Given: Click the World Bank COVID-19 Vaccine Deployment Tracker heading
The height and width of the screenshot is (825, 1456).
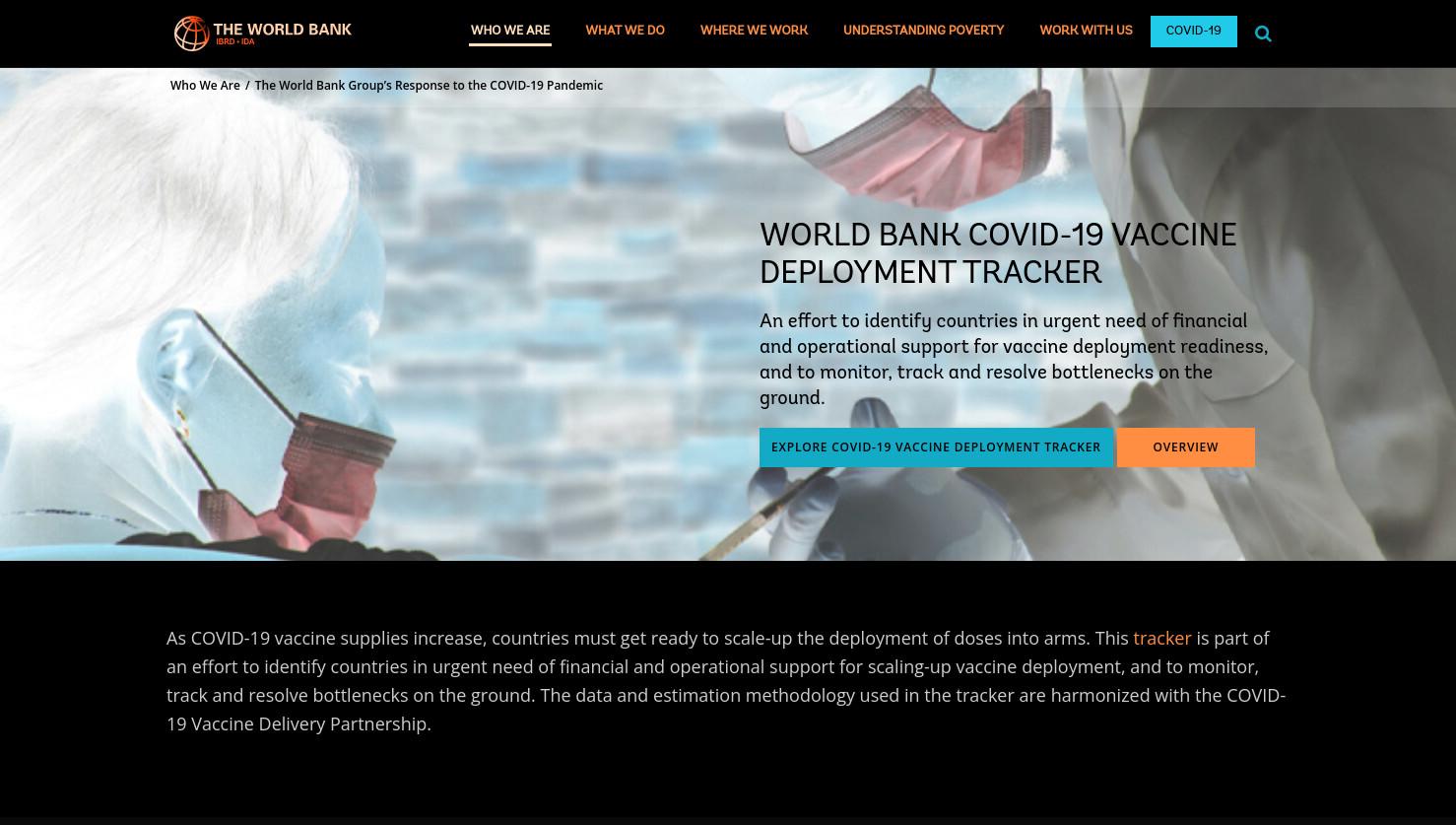Looking at the screenshot, I should click(x=998, y=254).
